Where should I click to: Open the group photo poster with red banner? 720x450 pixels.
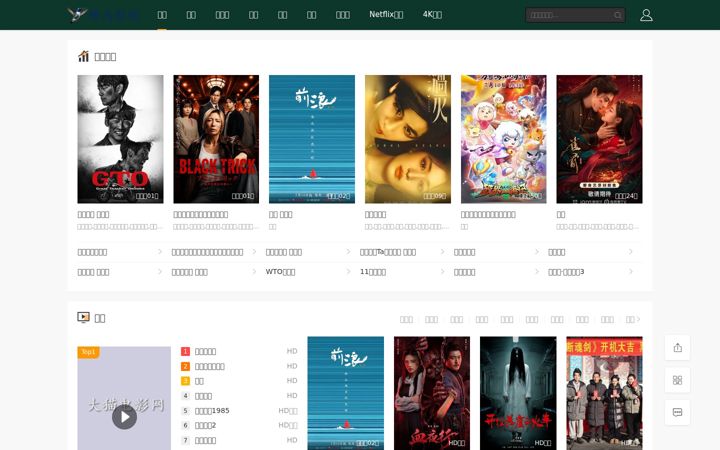pyautogui.click(x=604, y=393)
